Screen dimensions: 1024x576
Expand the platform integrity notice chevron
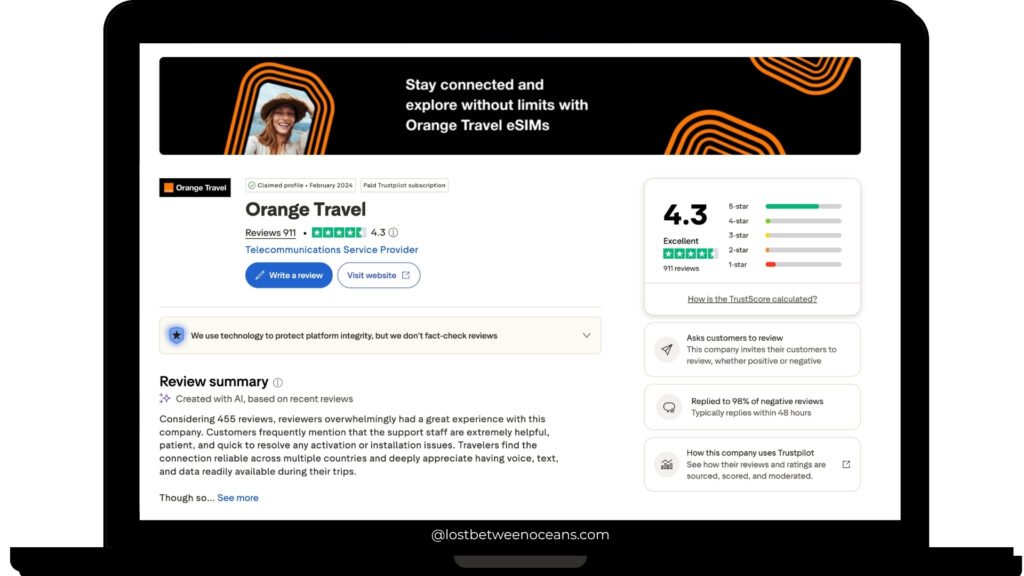coord(586,336)
